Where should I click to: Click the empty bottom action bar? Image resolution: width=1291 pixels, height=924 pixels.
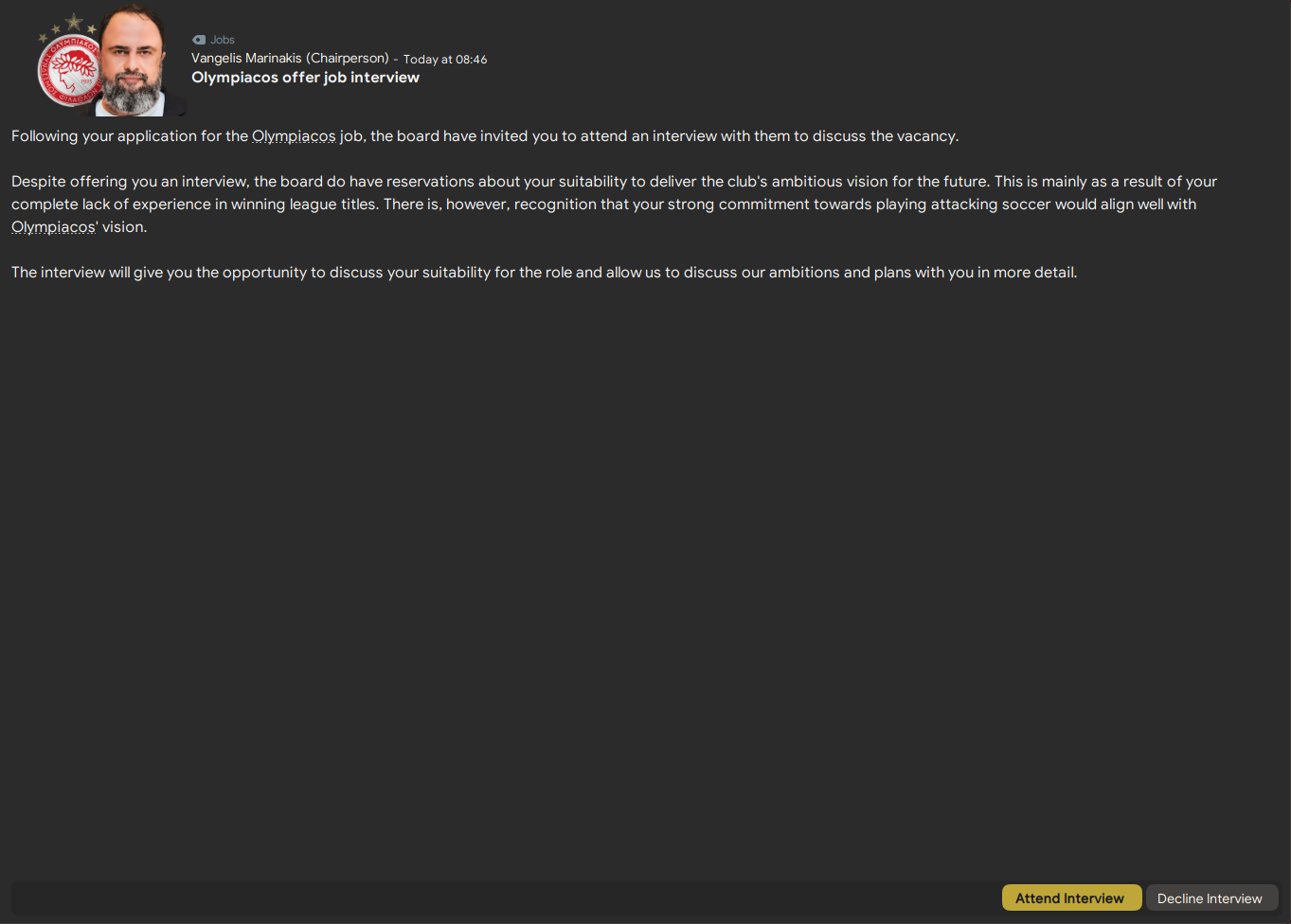pos(502,897)
